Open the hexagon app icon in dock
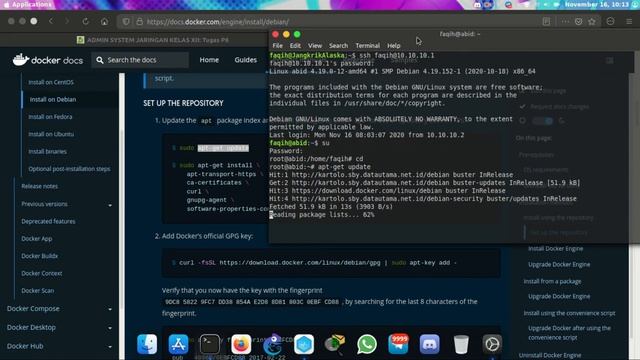640x360 pixels. click(304, 344)
